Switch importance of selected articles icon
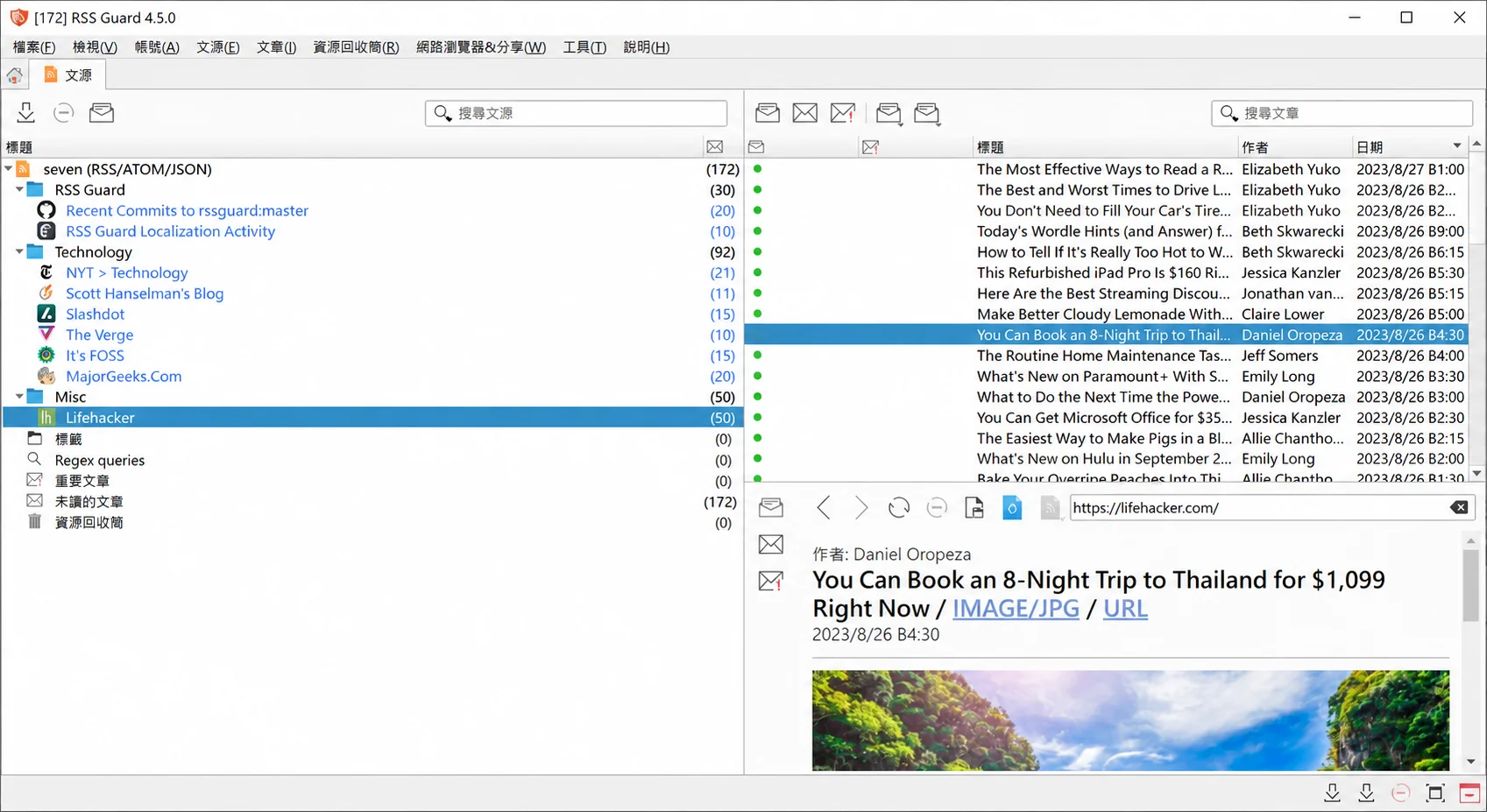Viewport: 1487px width, 812px height. [843, 112]
